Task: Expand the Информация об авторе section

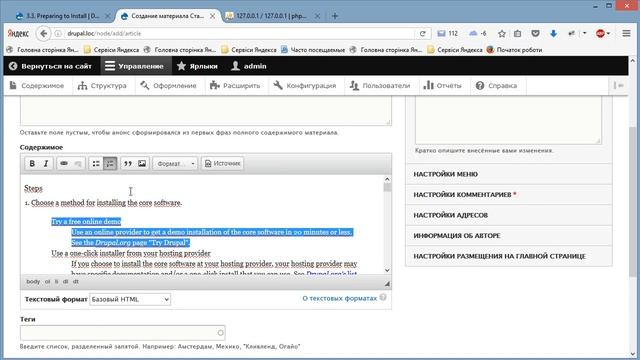Action: (x=509, y=236)
